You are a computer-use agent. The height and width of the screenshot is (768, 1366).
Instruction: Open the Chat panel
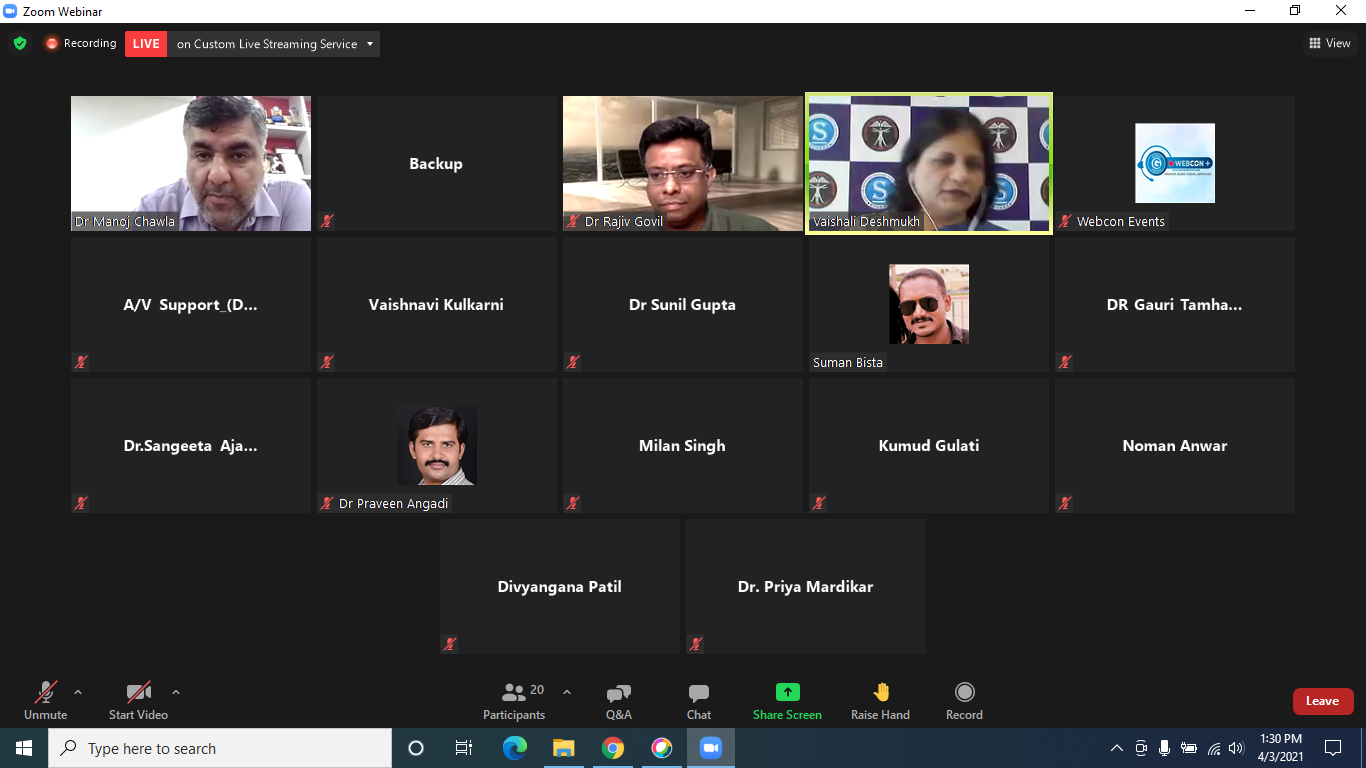tap(699, 701)
